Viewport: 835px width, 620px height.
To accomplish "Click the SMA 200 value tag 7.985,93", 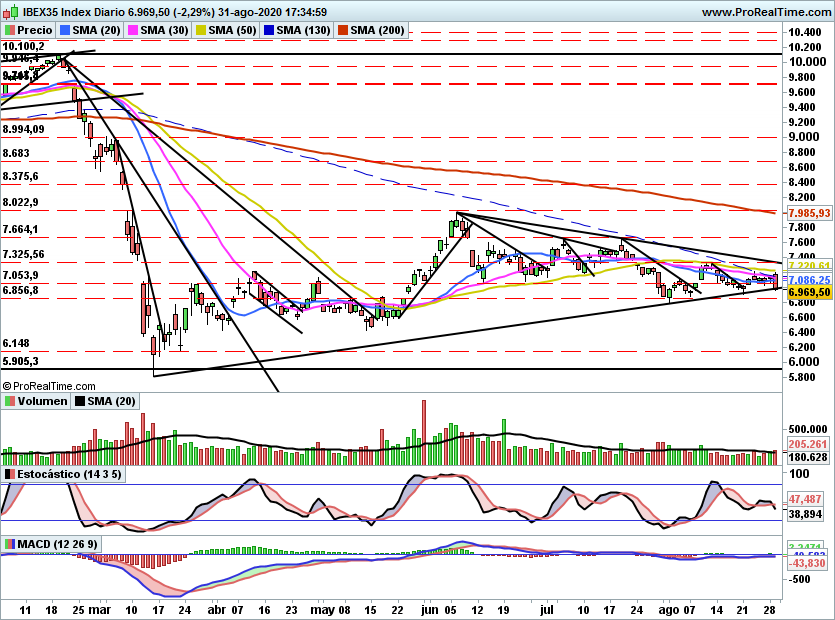I will coord(809,213).
